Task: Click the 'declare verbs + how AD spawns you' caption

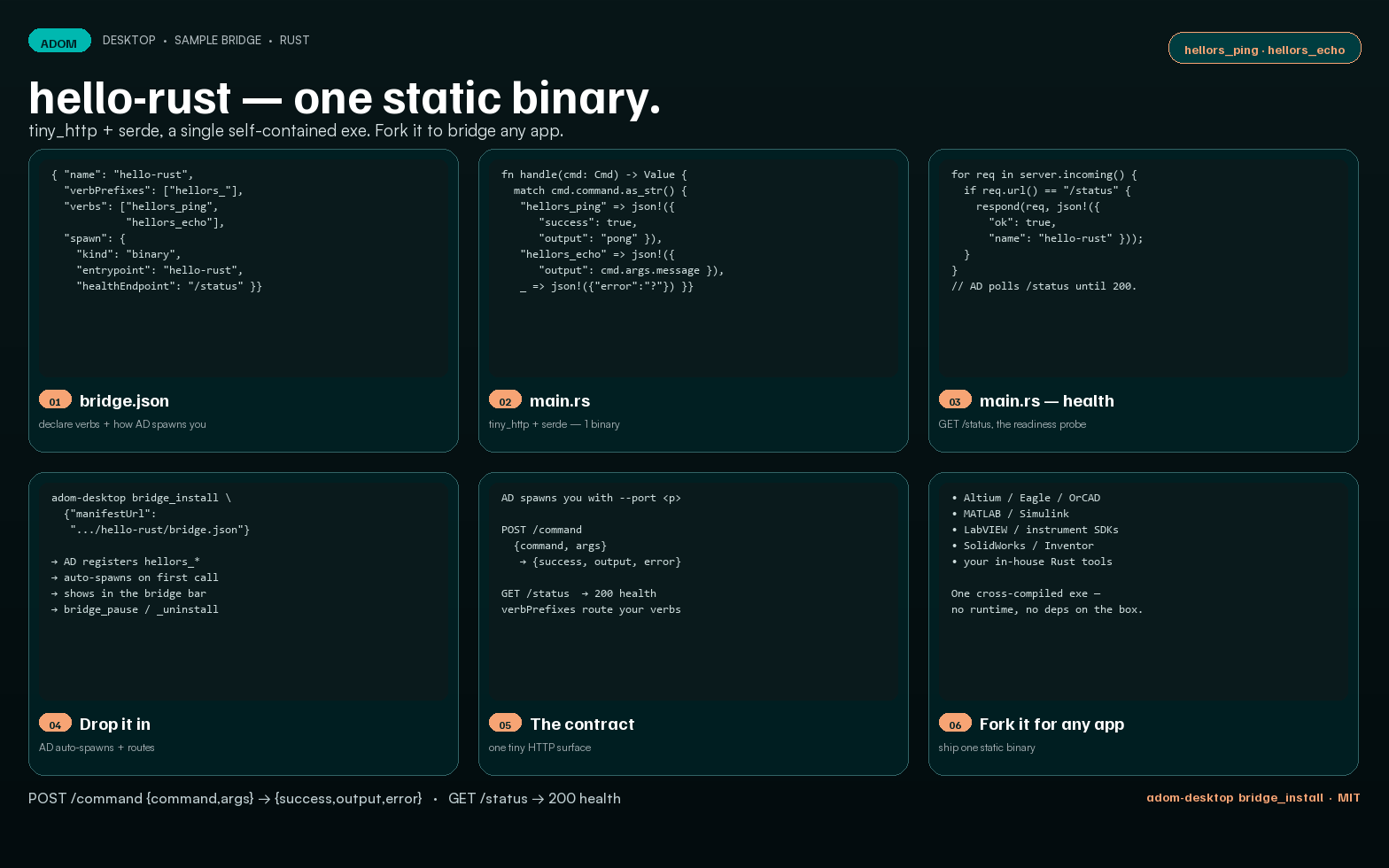Action: pyautogui.click(x=122, y=424)
